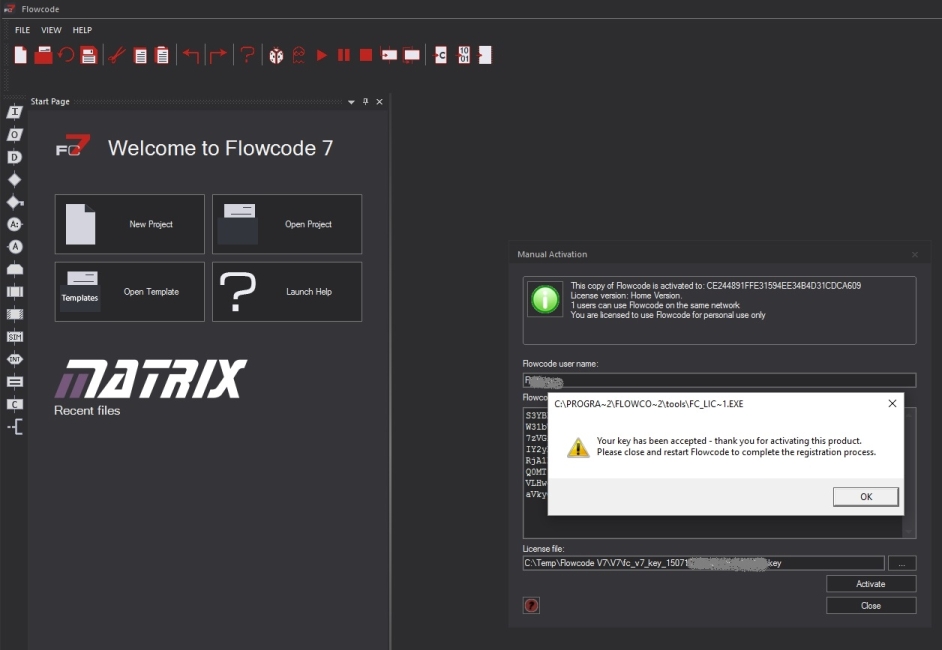Stop simulation with the red square icon

click(366, 55)
